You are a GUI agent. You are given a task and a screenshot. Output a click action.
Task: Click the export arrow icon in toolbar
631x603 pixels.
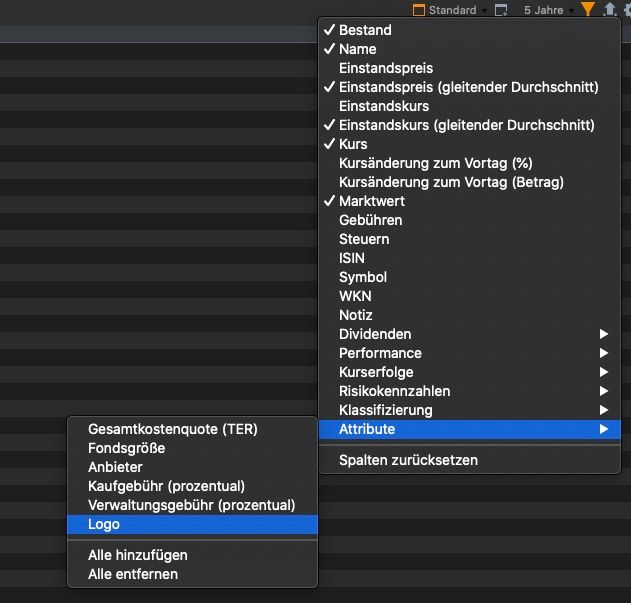608,10
